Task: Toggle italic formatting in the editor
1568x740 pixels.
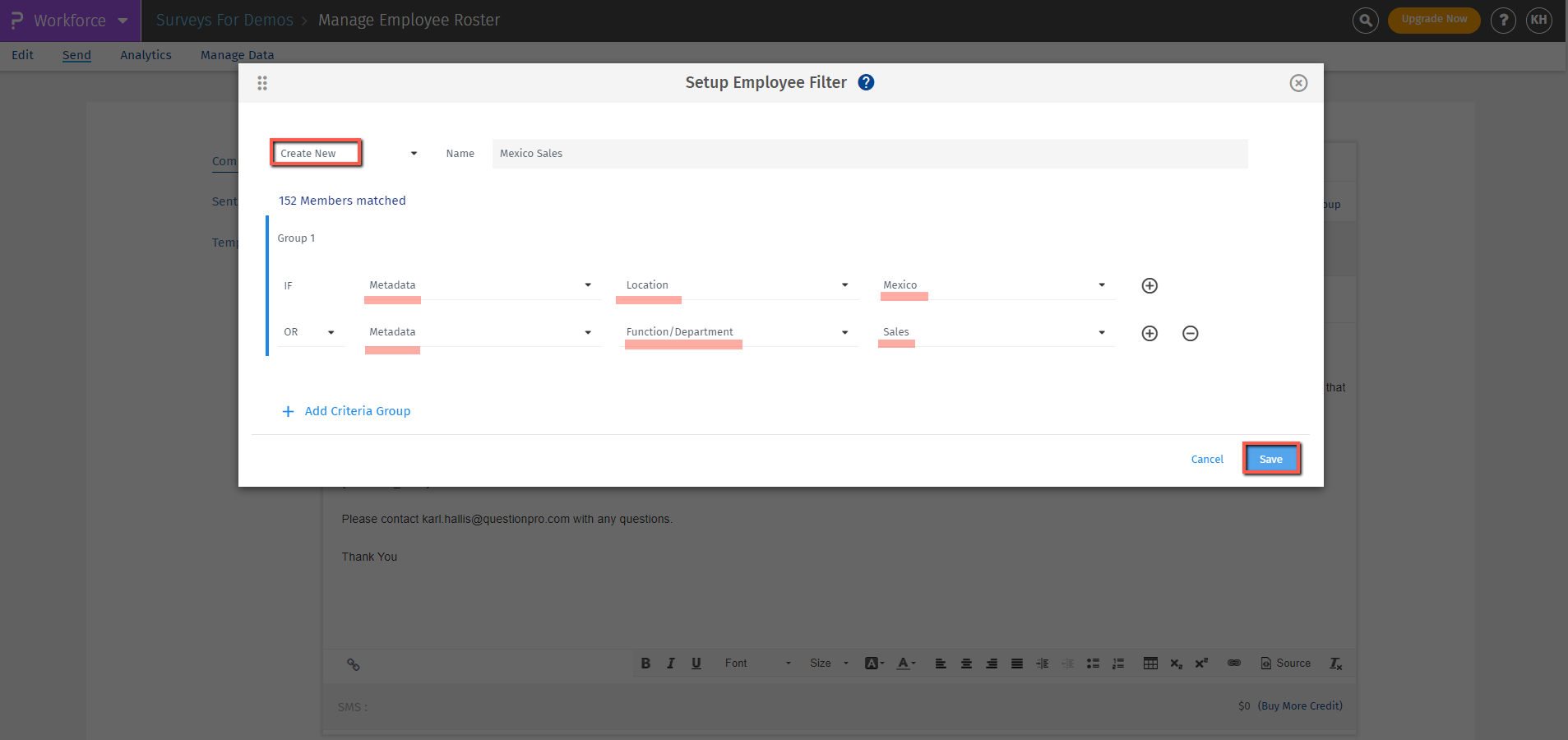Action: point(670,663)
